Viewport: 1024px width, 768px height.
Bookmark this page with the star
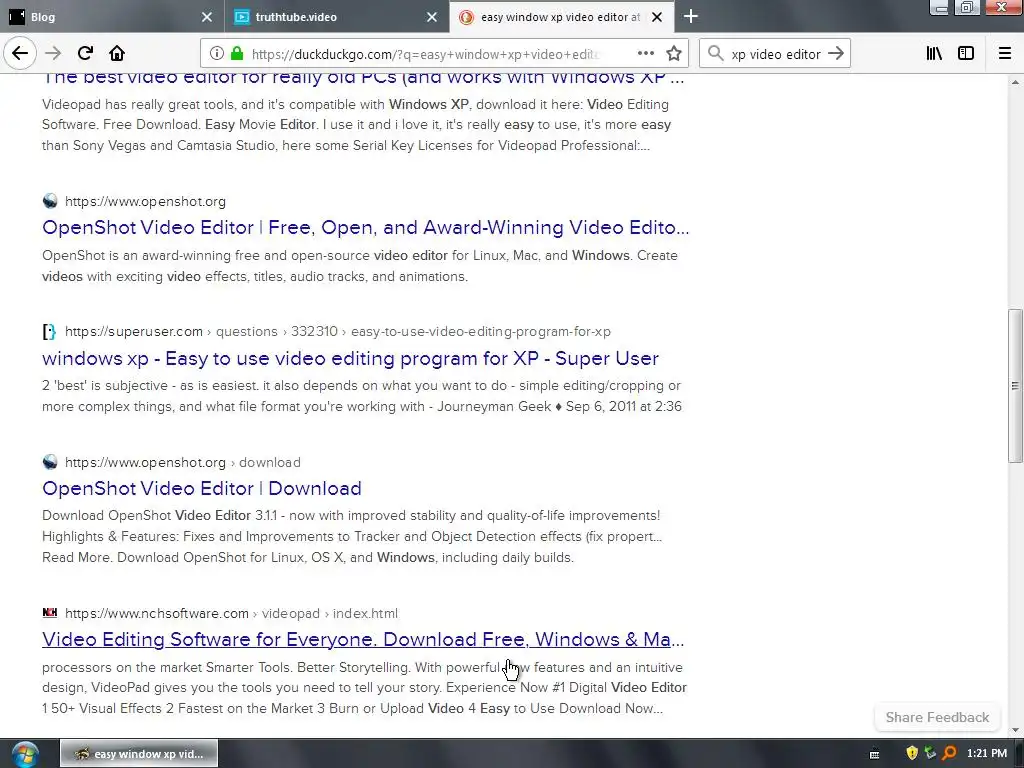(674, 54)
